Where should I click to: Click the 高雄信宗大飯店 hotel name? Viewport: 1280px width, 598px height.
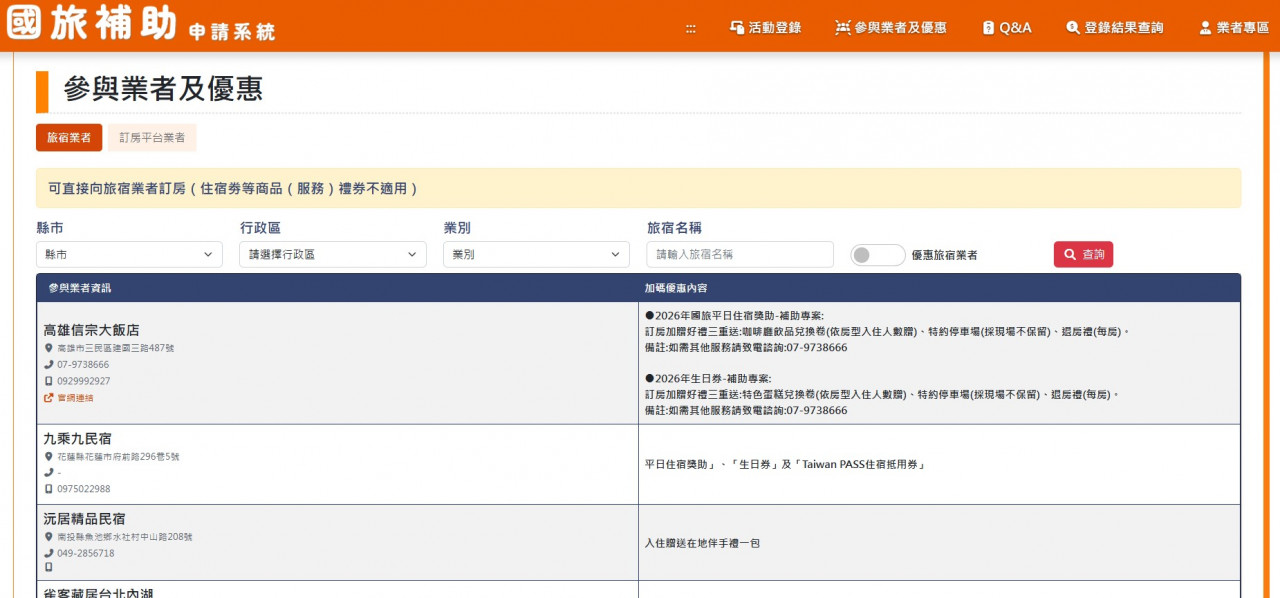91,330
